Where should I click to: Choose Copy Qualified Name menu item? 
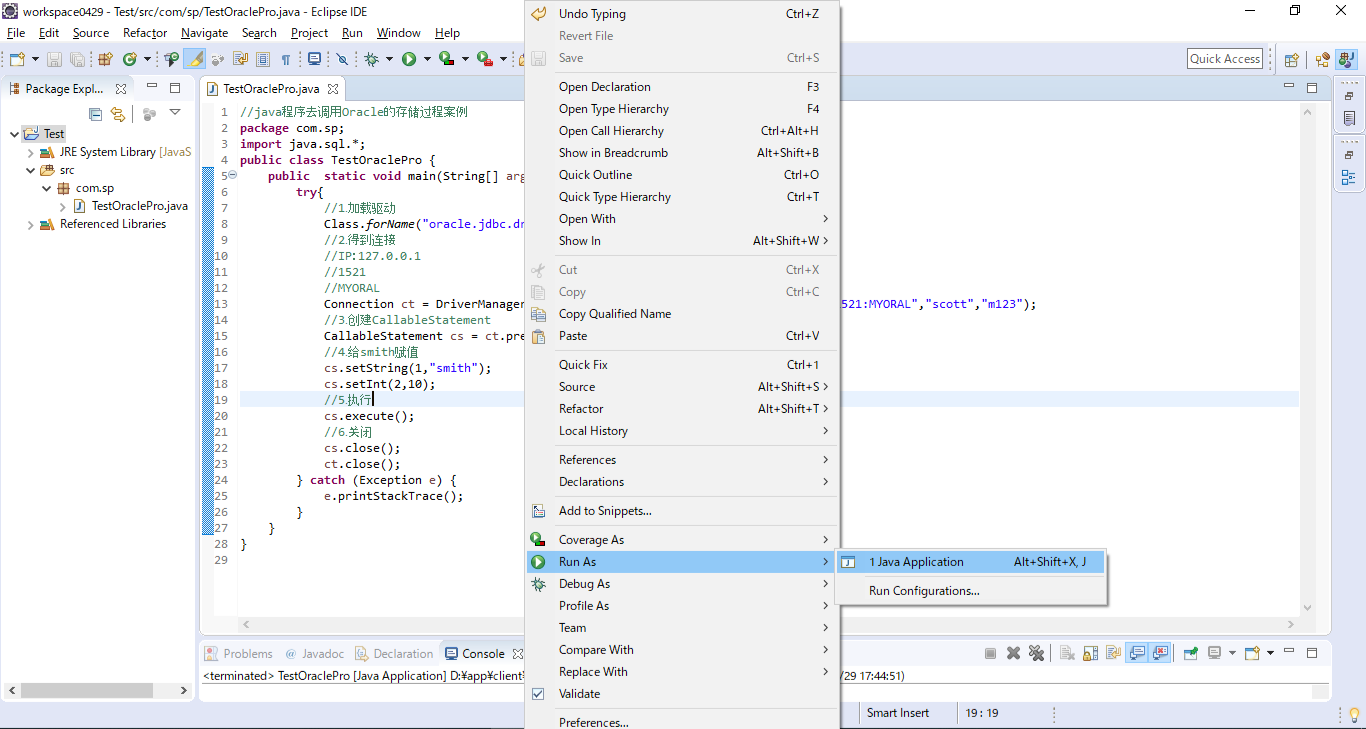pyautogui.click(x=682, y=314)
